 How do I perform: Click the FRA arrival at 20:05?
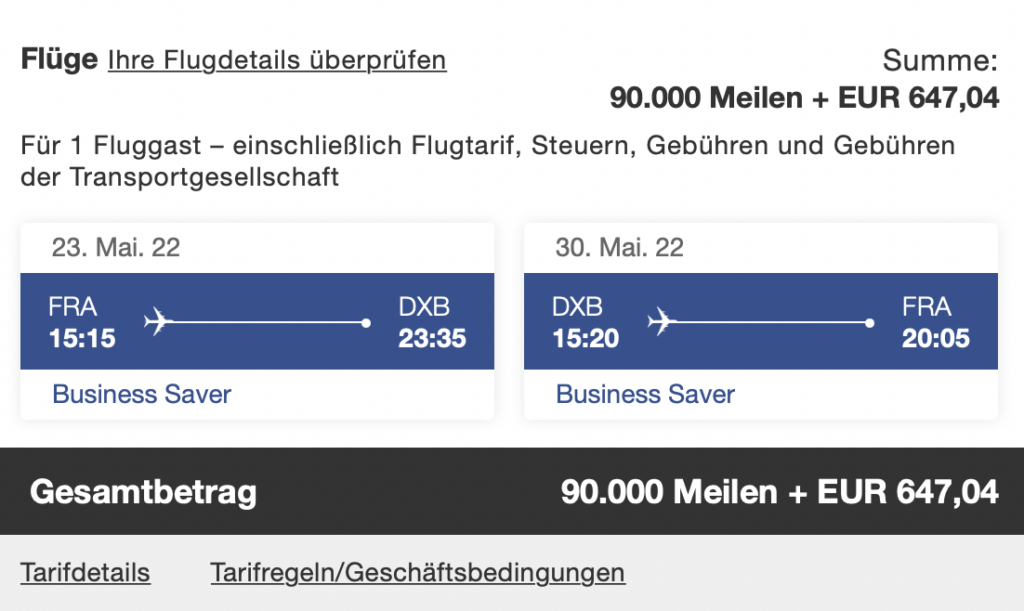(x=936, y=323)
